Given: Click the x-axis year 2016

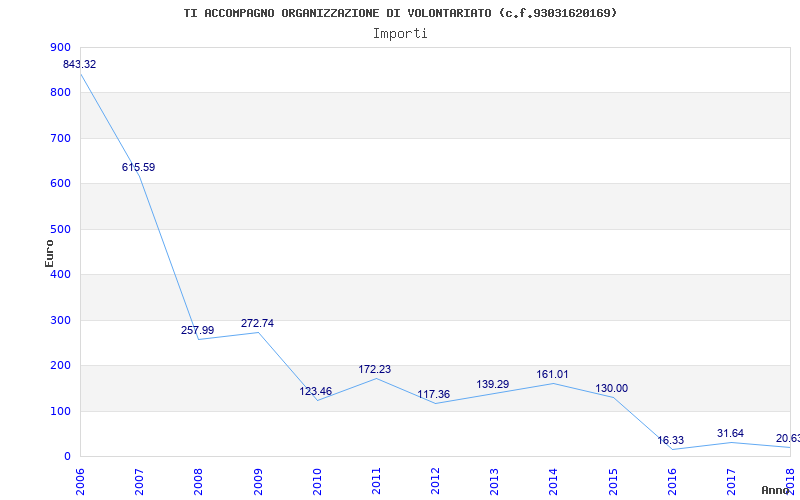Looking at the screenshot, I should pos(672,482).
